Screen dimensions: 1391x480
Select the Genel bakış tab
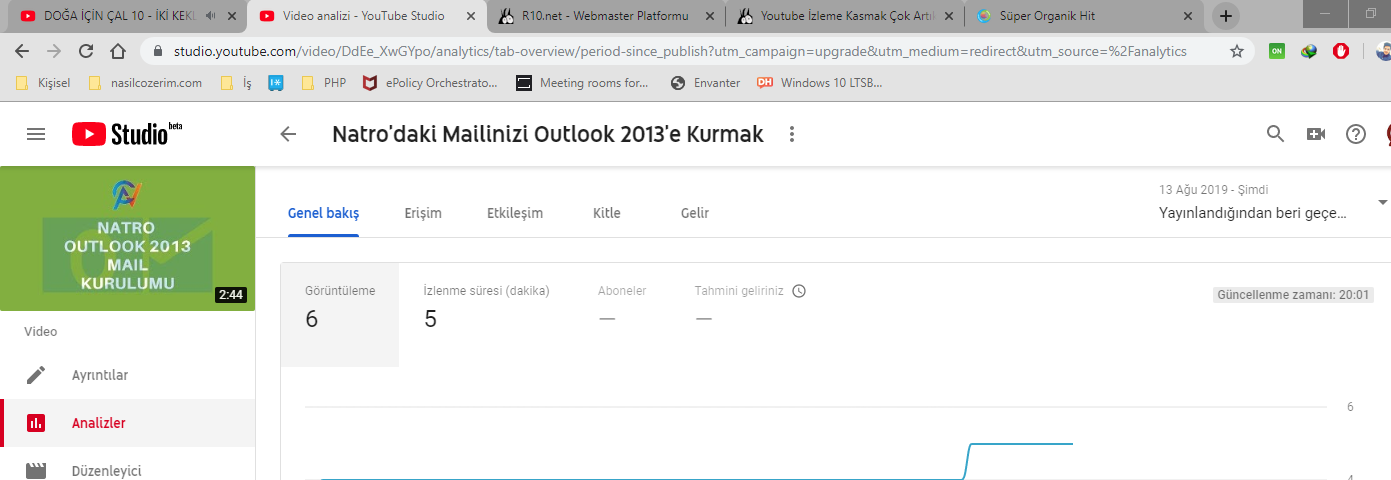tap(323, 213)
